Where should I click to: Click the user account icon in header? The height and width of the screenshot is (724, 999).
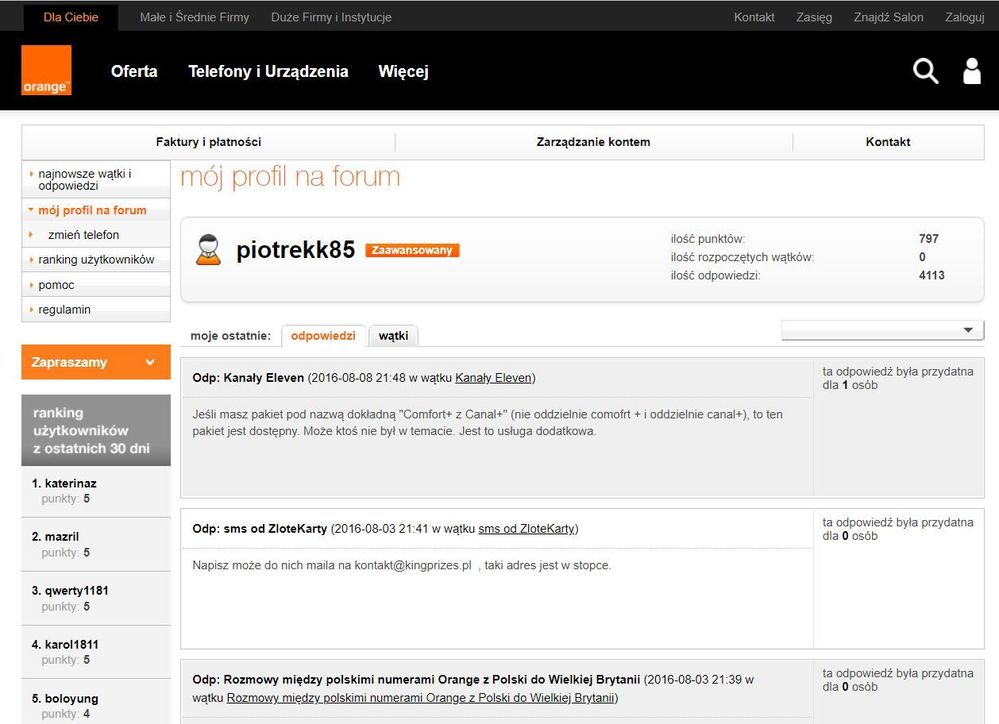971,71
